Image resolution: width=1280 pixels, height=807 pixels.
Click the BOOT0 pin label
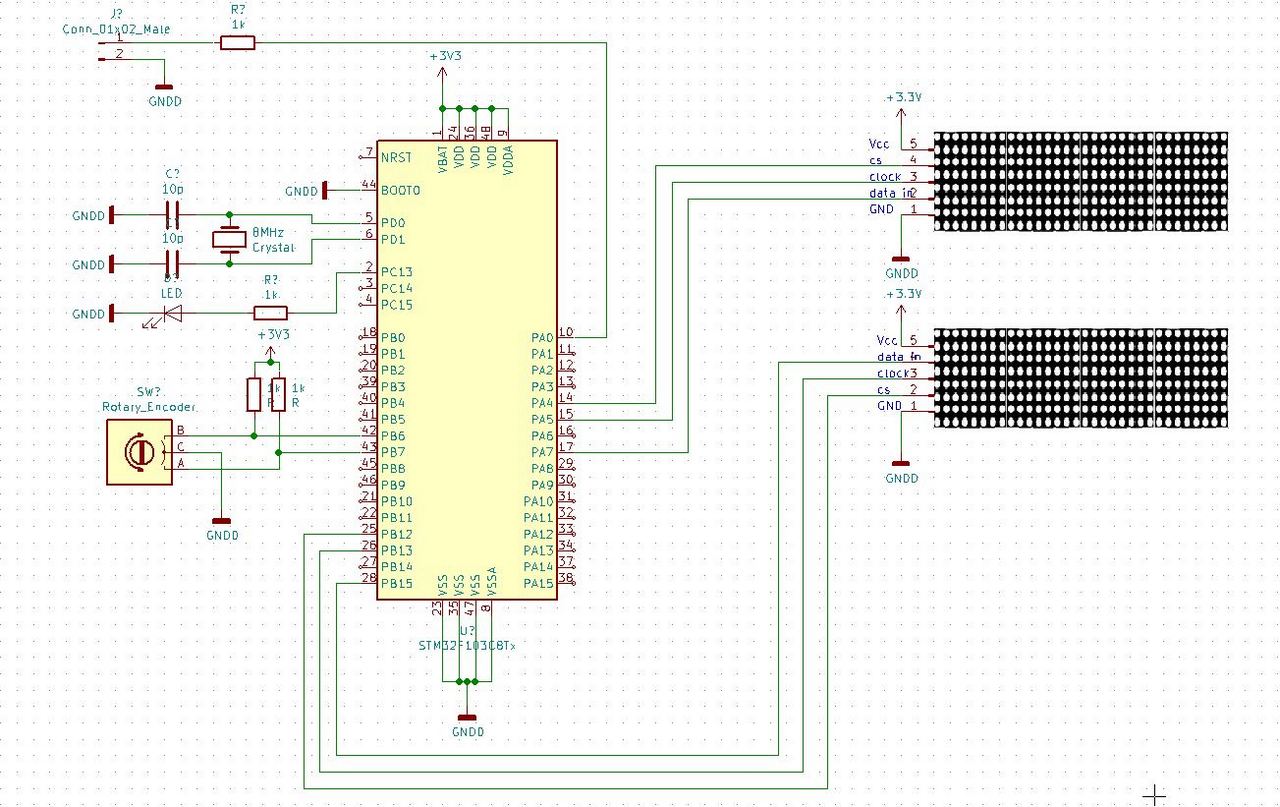point(401,190)
